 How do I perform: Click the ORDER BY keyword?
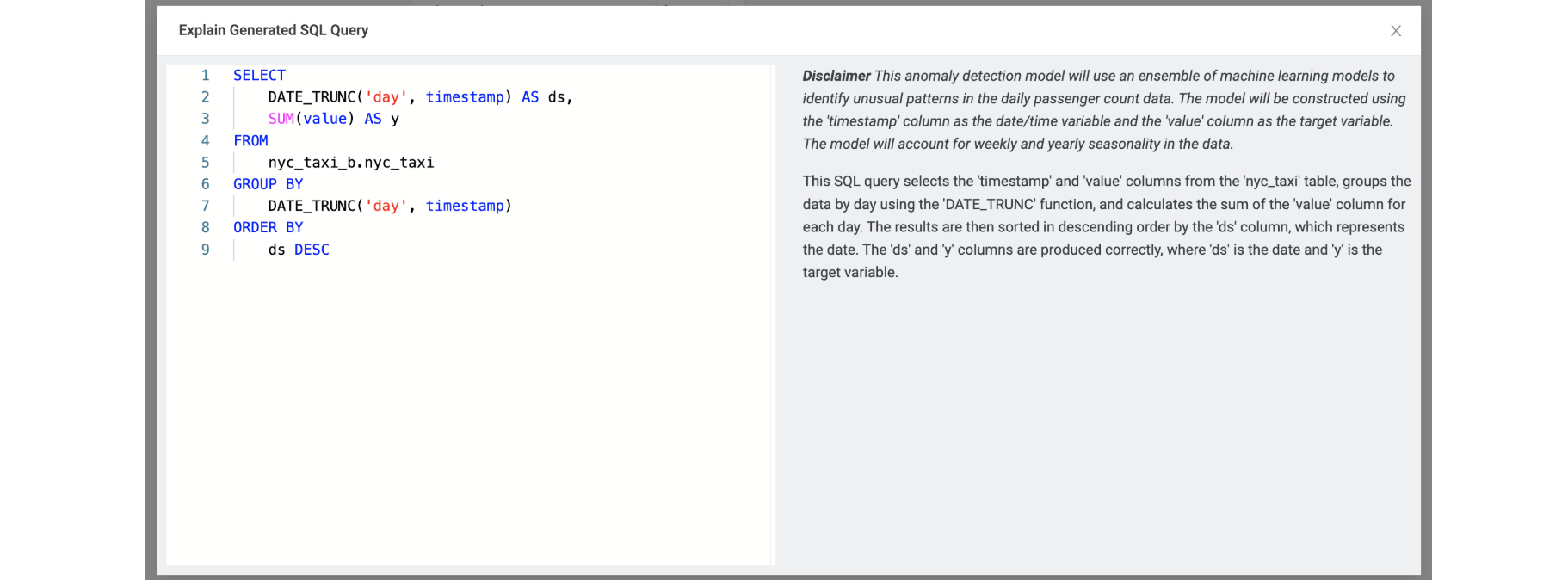[x=268, y=227]
